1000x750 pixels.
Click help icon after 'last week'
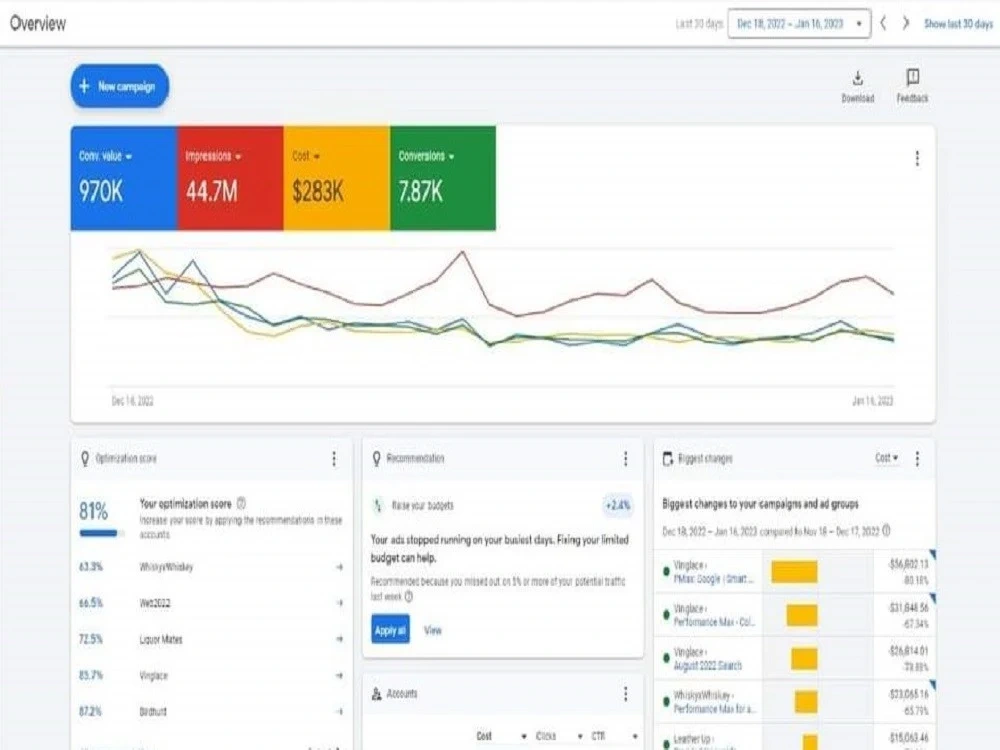[409, 597]
